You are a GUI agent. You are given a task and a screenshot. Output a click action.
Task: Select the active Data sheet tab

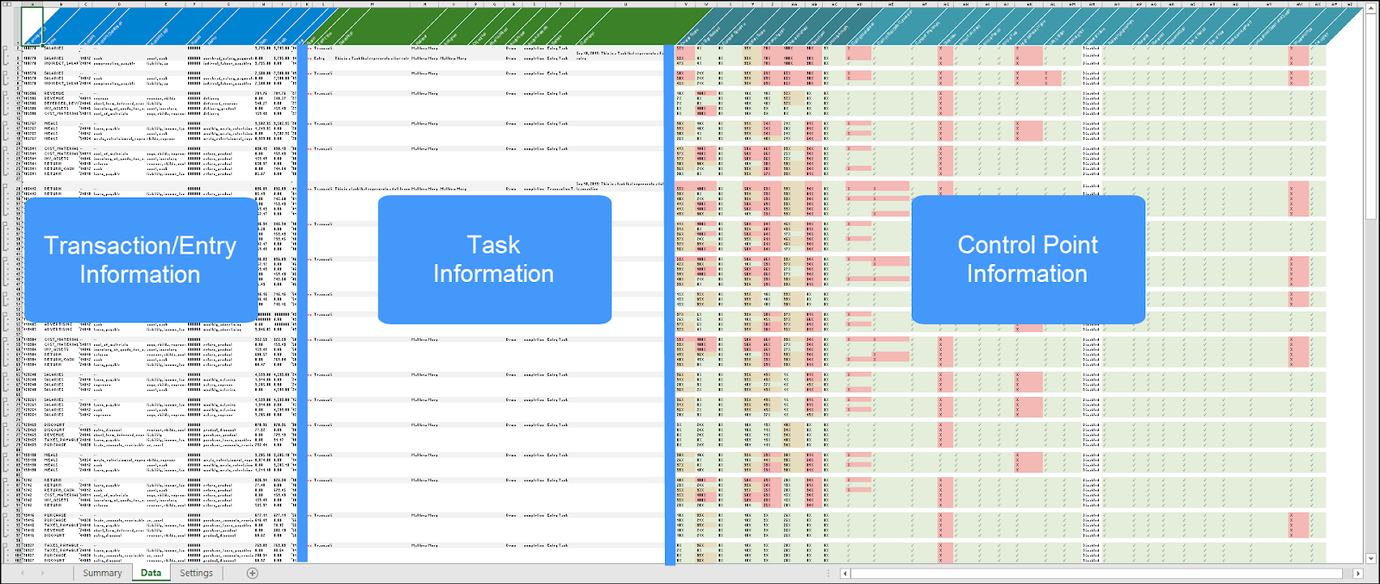pyautogui.click(x=150, y=573)
